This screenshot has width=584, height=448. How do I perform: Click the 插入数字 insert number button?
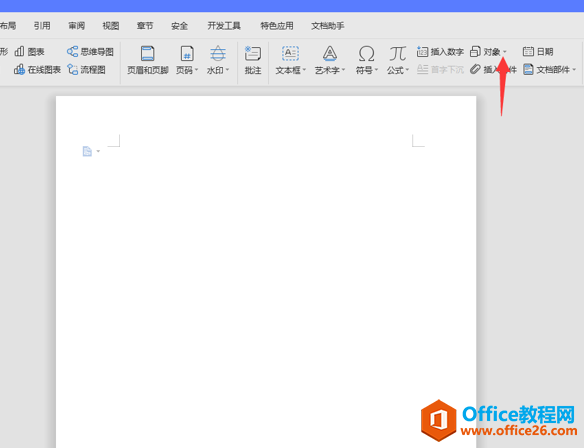(440, 51)
